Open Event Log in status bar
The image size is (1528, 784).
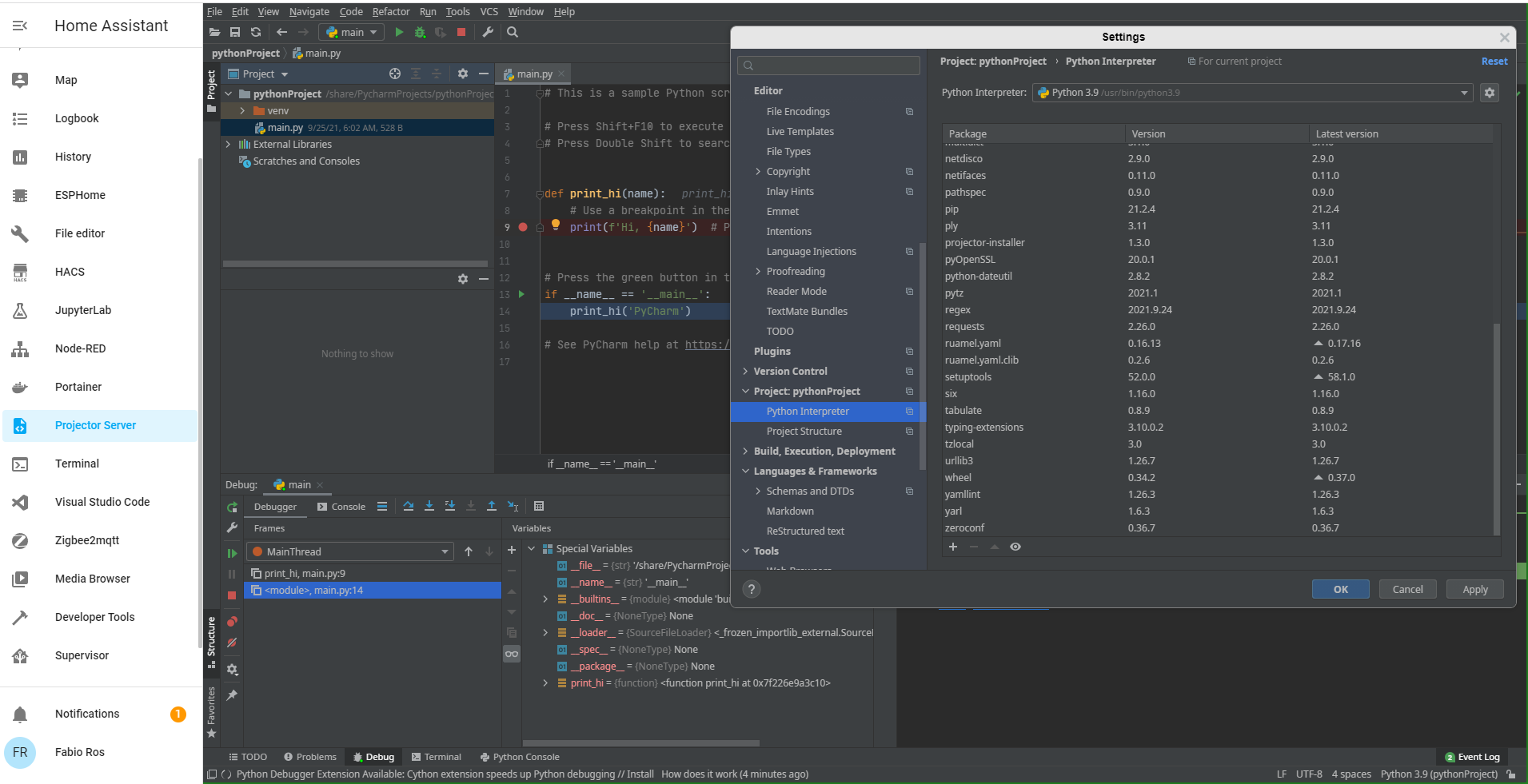pos(1472,757)
